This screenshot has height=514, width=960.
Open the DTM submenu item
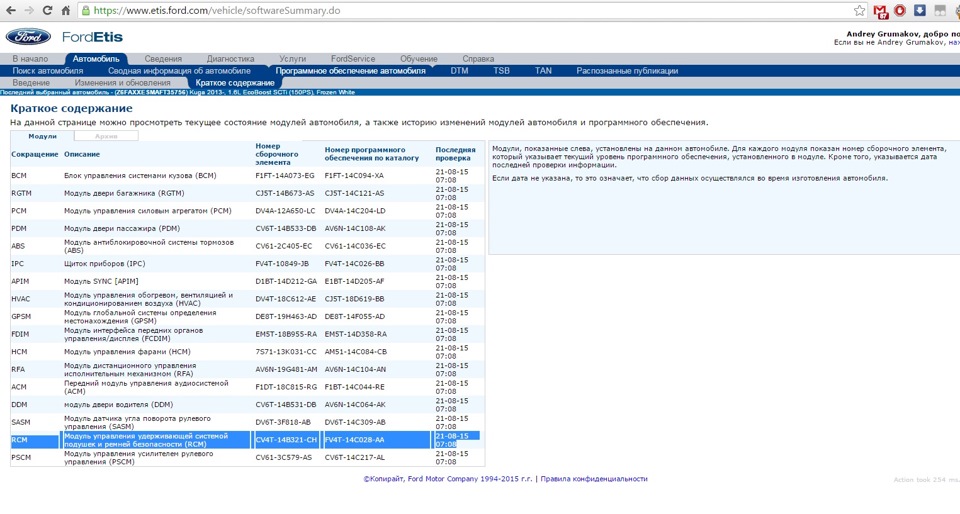point(459,71)
